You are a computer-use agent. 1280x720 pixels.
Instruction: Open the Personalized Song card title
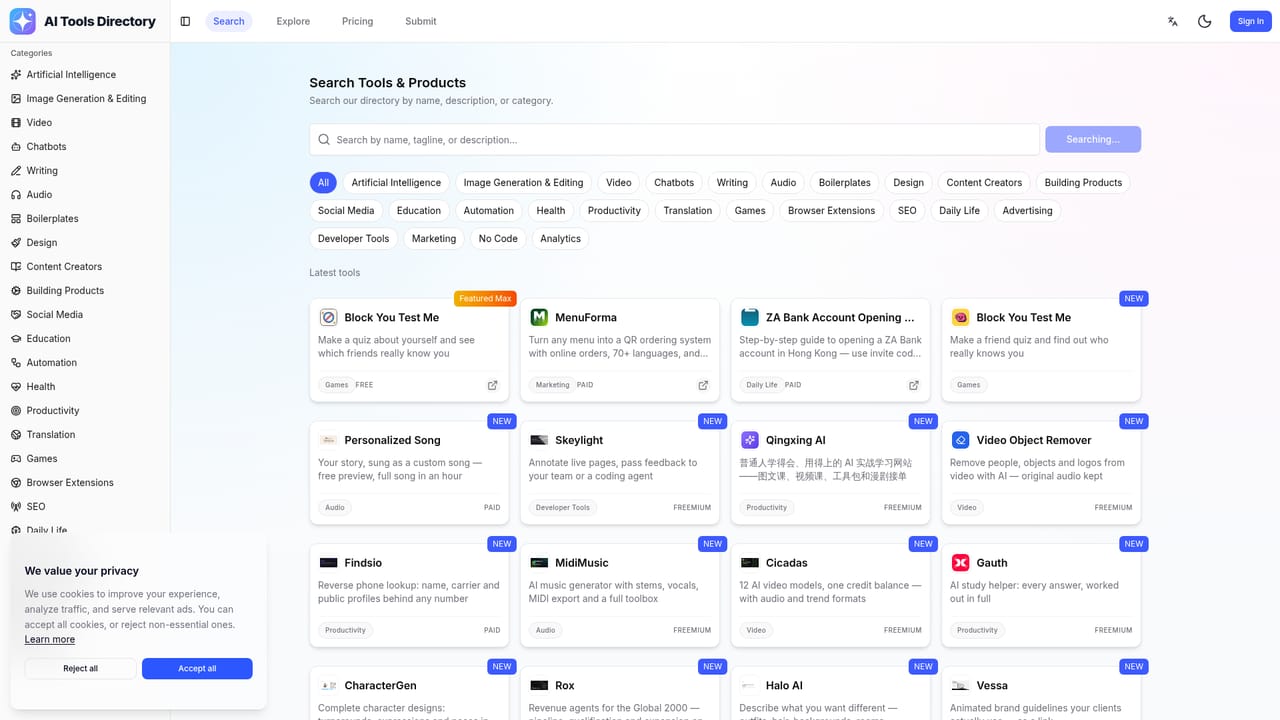coord(392,440)
